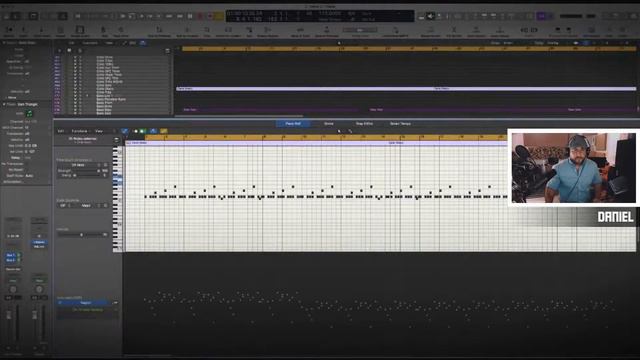Adjust the Swing slider in Time Quantize
This screenshot has width=640, height=360.
[87, 175]
